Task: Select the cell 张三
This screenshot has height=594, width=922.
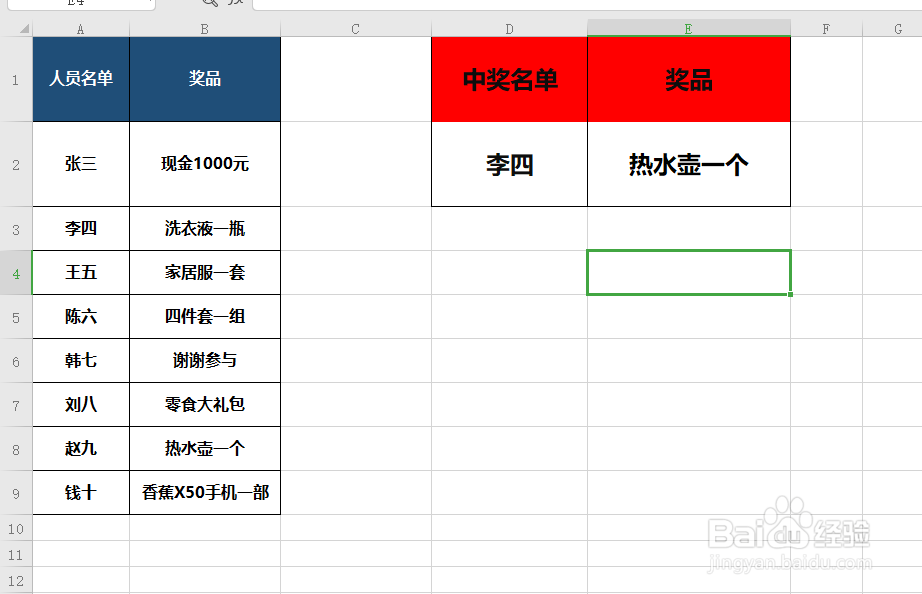Action: pos(81,164)
